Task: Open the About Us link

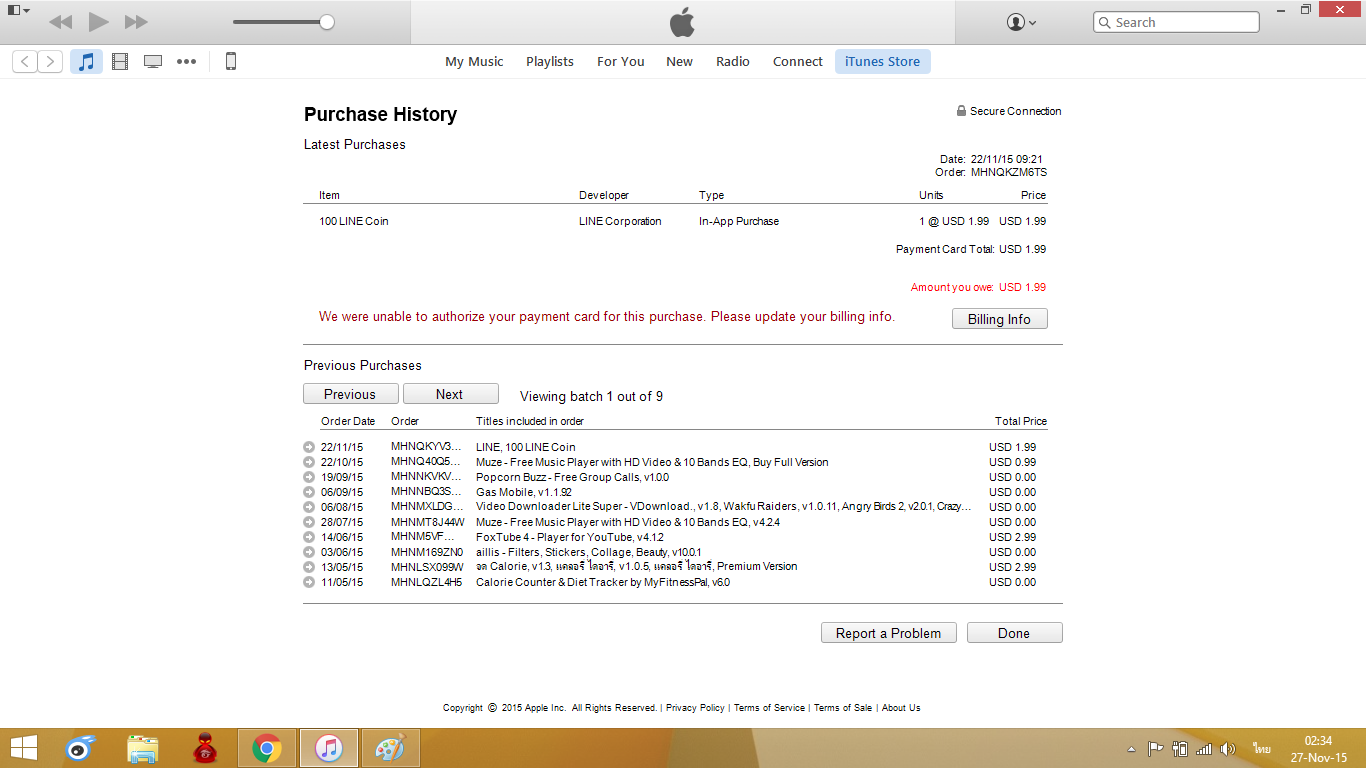Action: 901,708
